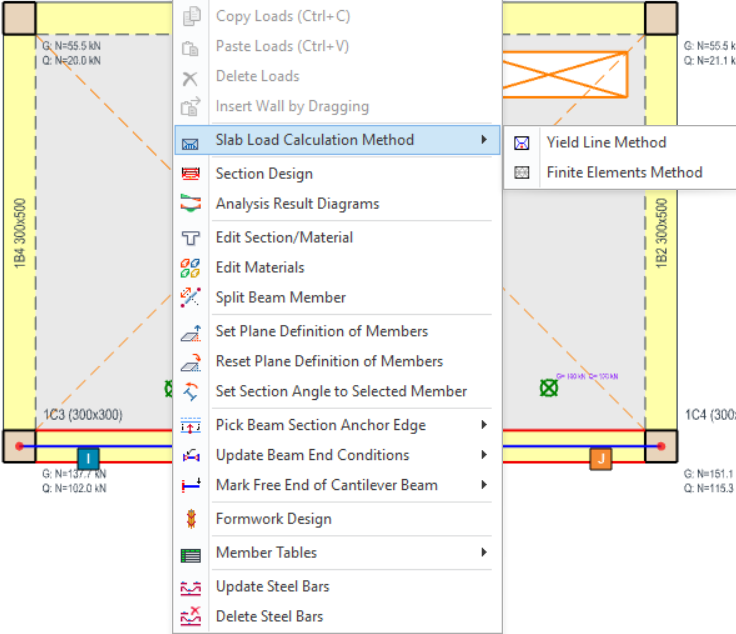Image resolution: width=736 pixels, height=634 pixels.
Task: Select Yield Line Method option
Action: click(x=605, y=142)
